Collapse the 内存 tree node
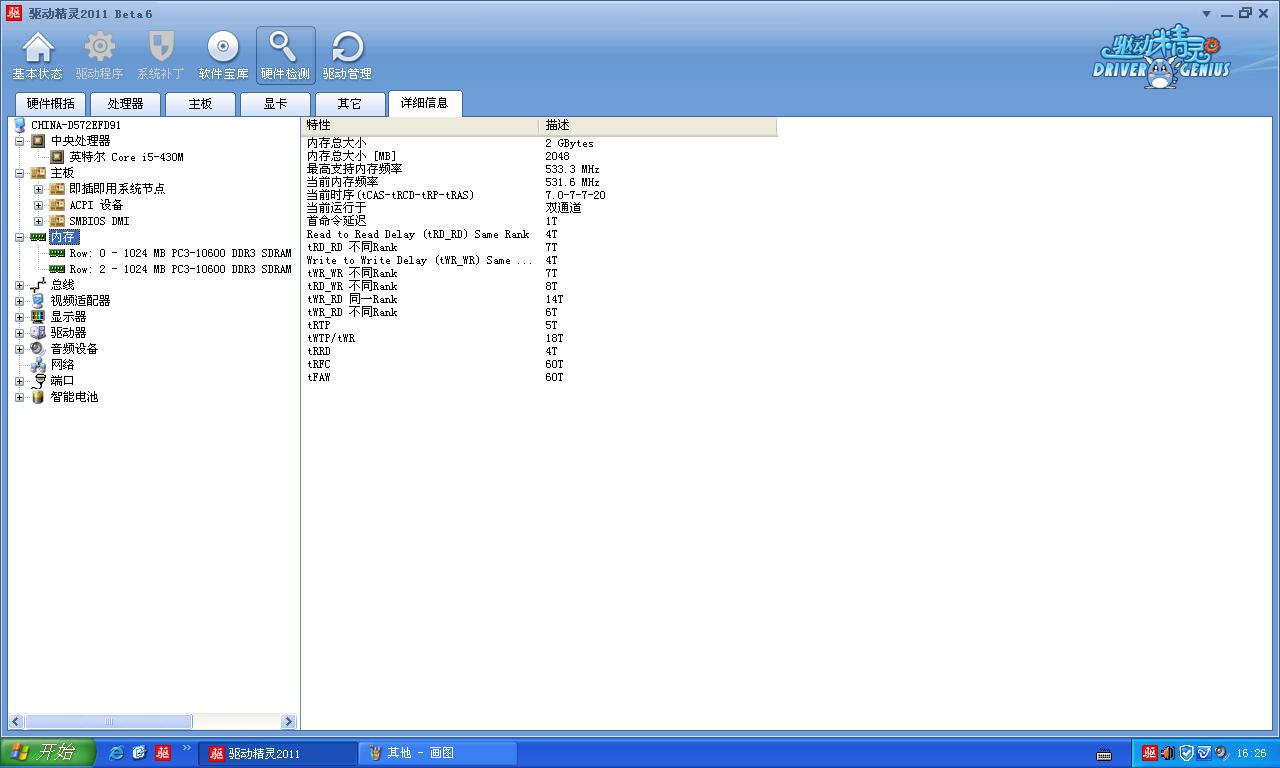The height and width of the screenshot is (768, 1280). coord(19,237)
